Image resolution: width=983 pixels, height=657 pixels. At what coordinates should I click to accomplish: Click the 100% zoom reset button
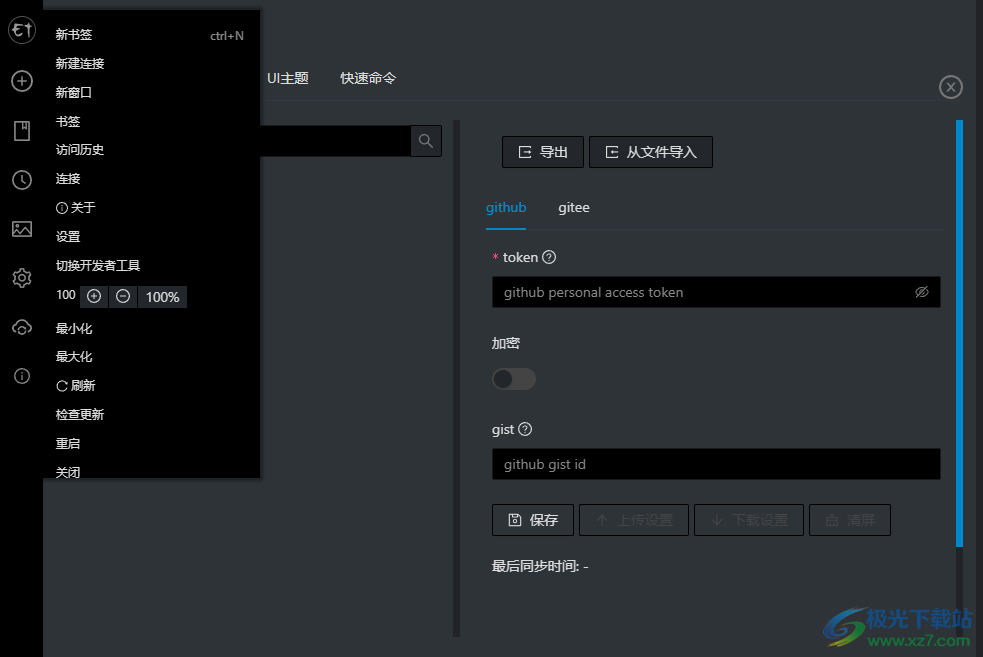[x=162, y=297]
